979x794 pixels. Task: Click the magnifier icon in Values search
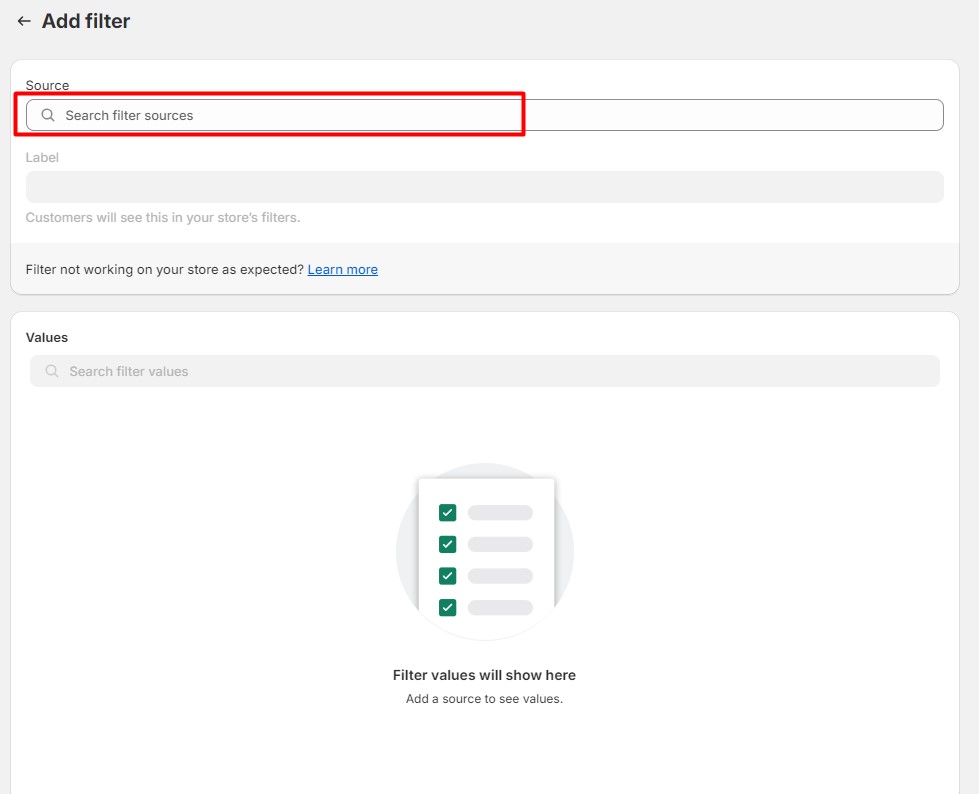tap(52, 371)
